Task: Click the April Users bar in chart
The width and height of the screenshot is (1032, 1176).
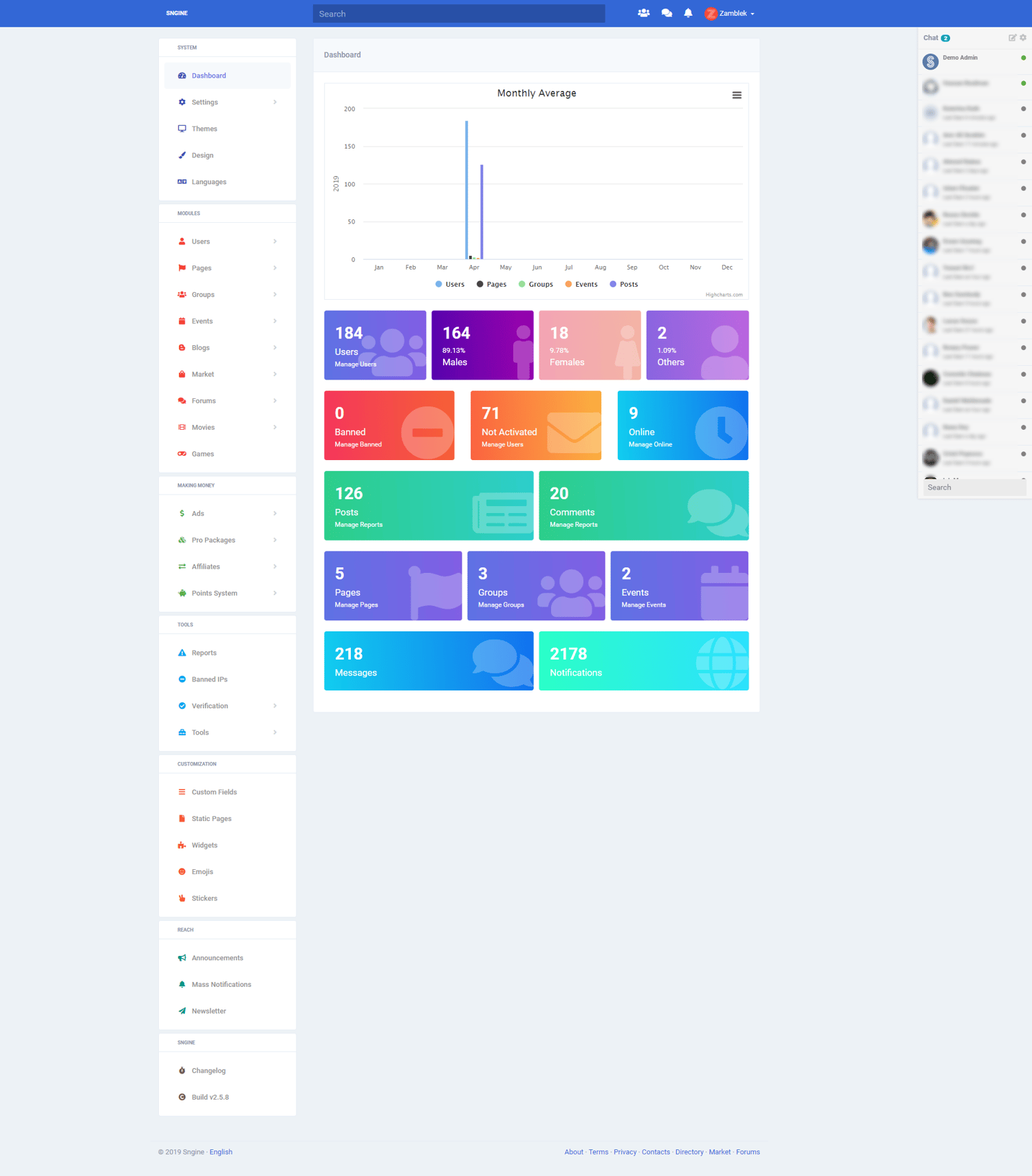Action: coord(466,190)
